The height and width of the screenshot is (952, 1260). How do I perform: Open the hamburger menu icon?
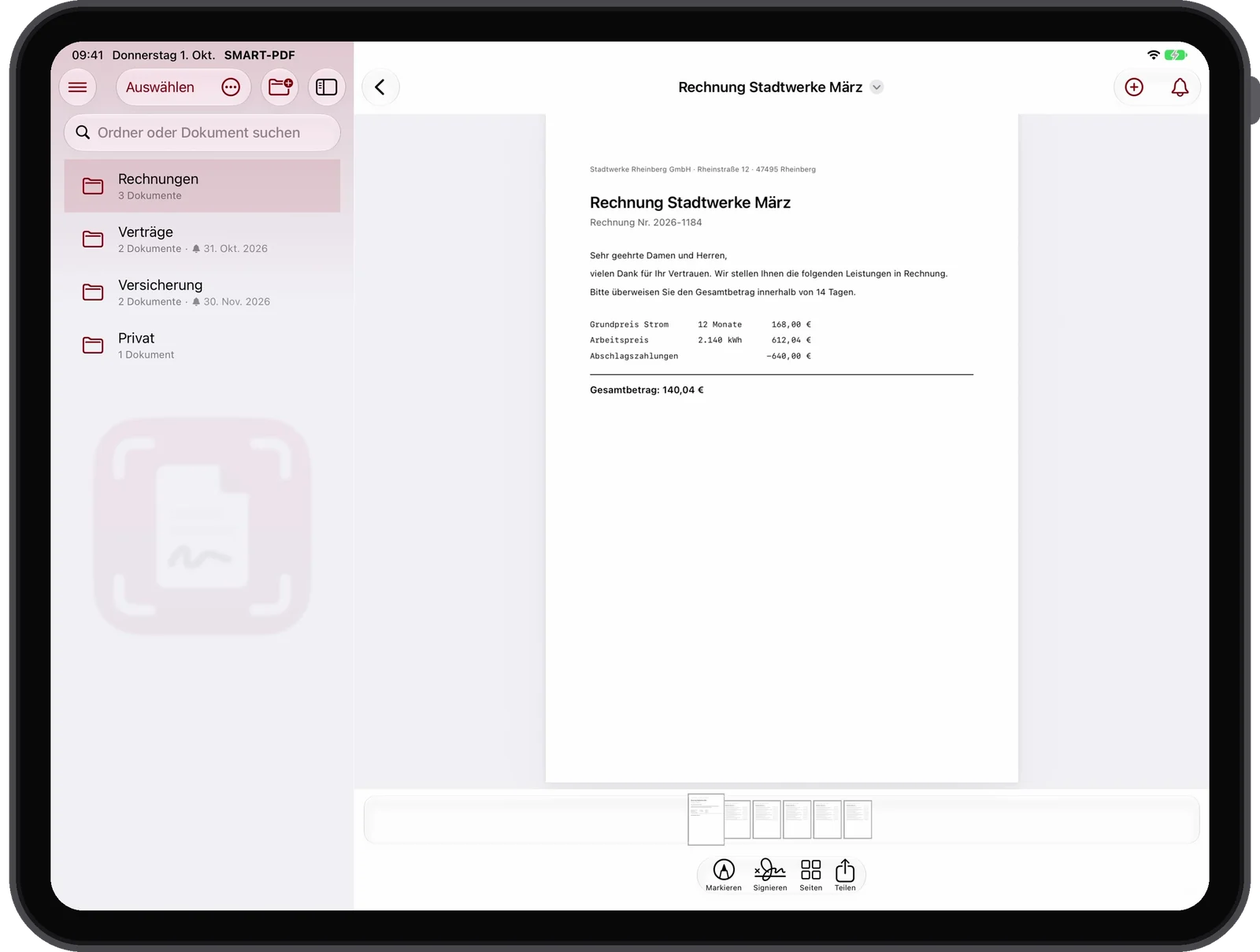[77, 87]
